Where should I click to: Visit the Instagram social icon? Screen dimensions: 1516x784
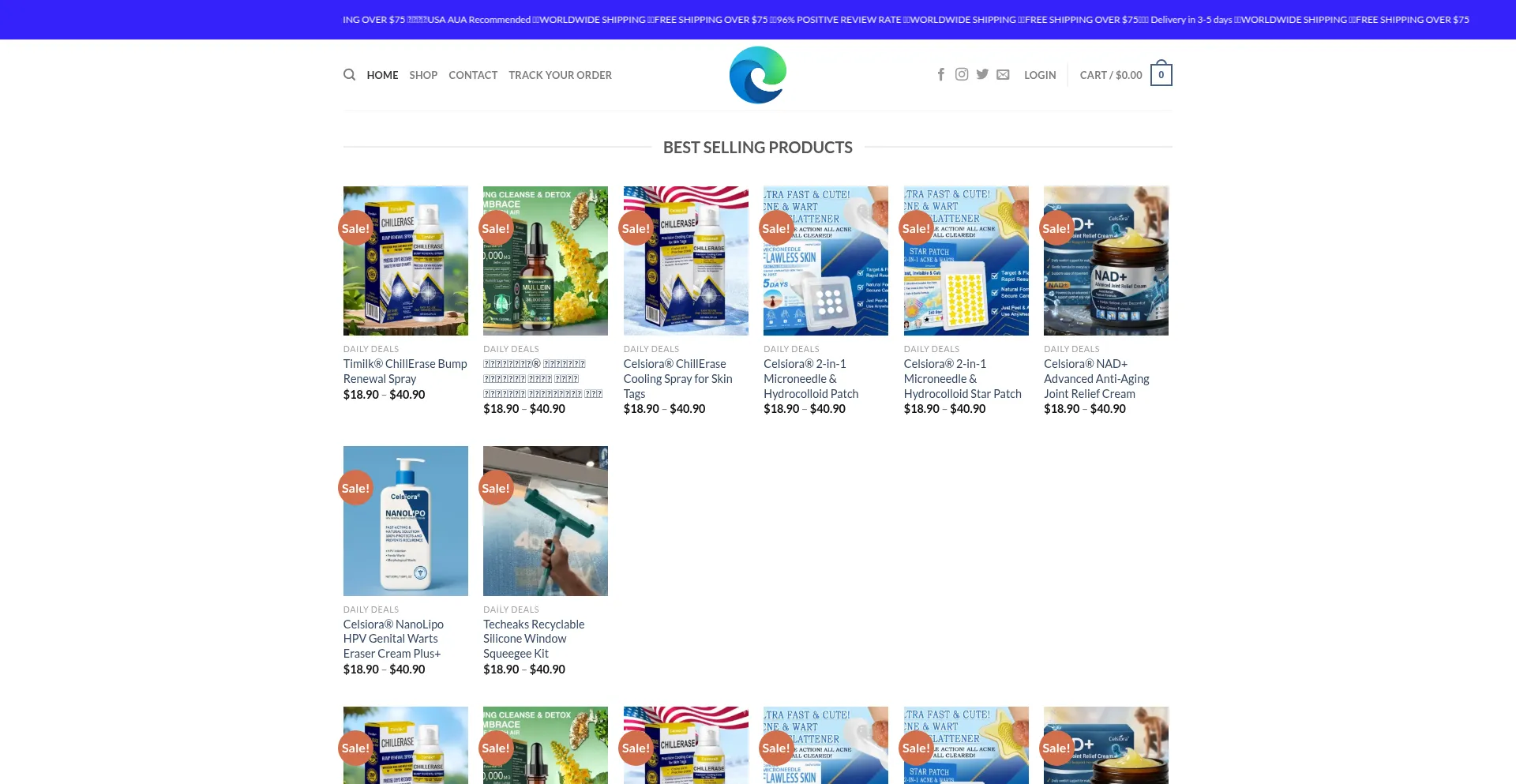pyautogui.click(x=962, y=74)
